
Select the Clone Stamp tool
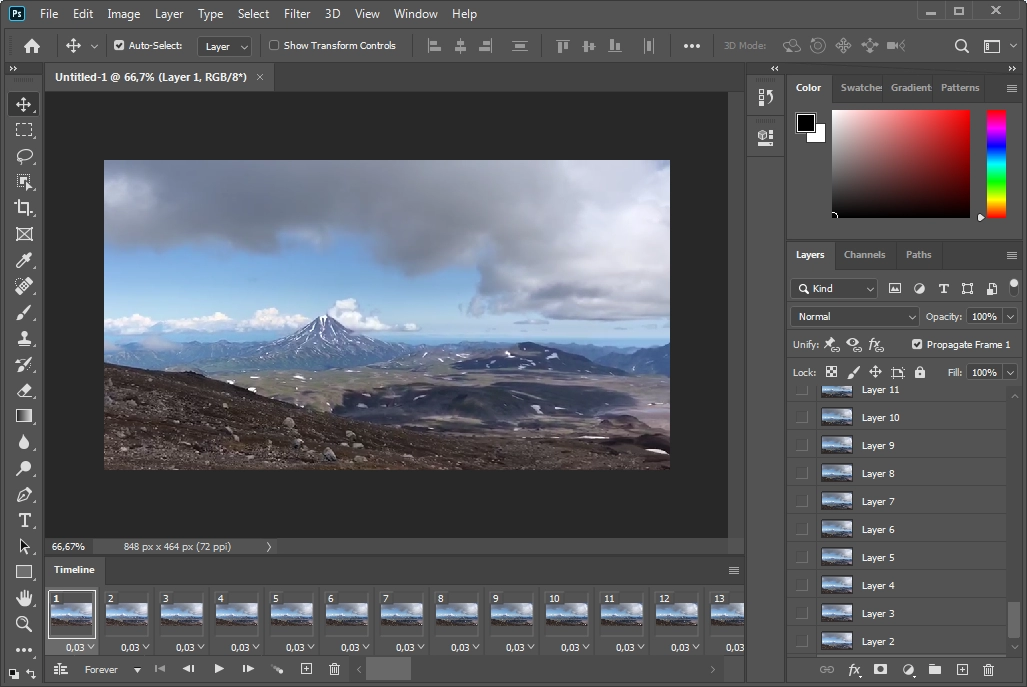click(23, 337)
